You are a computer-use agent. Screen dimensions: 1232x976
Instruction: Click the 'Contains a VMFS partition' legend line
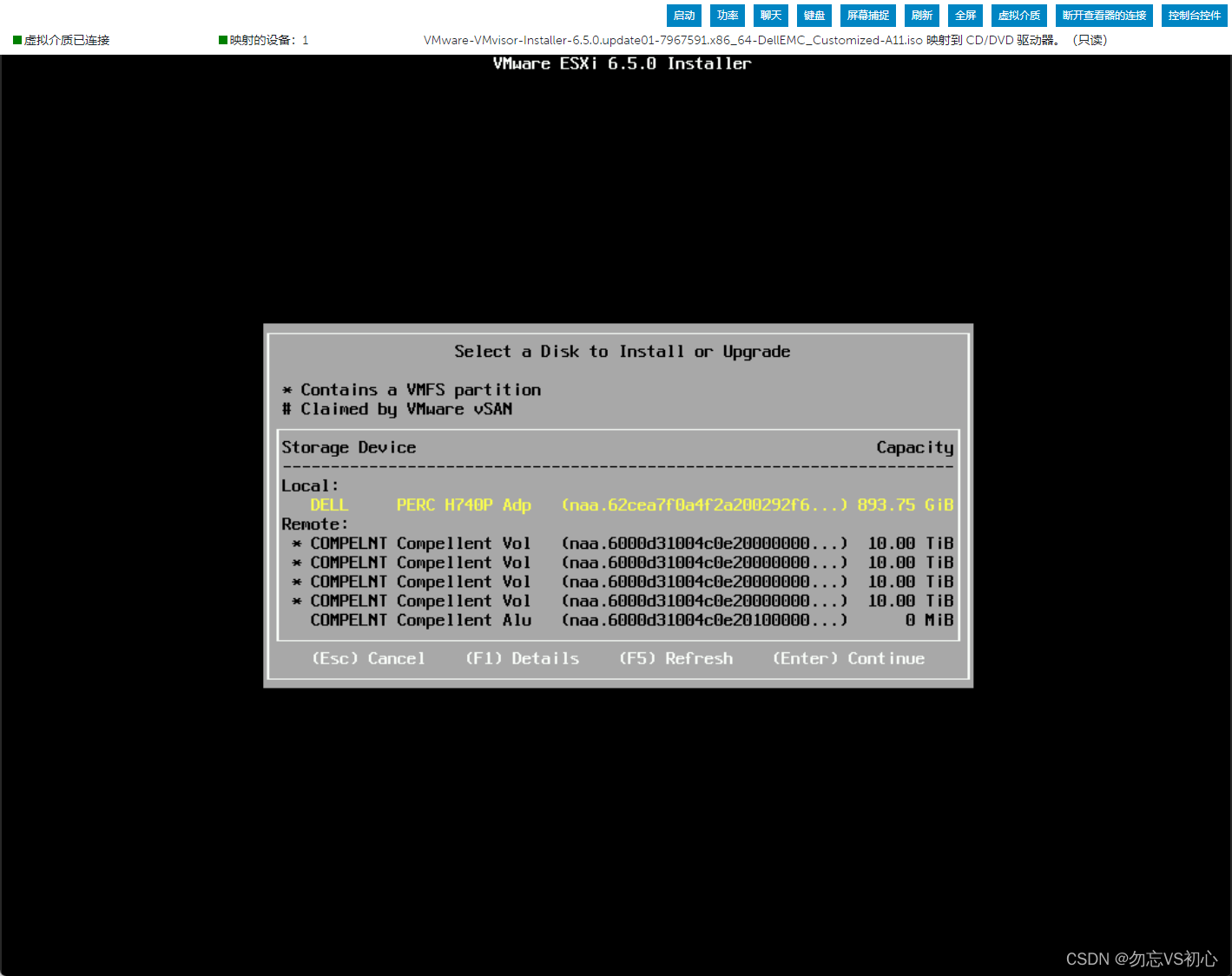pyautogui.click(x=412, y=390)
